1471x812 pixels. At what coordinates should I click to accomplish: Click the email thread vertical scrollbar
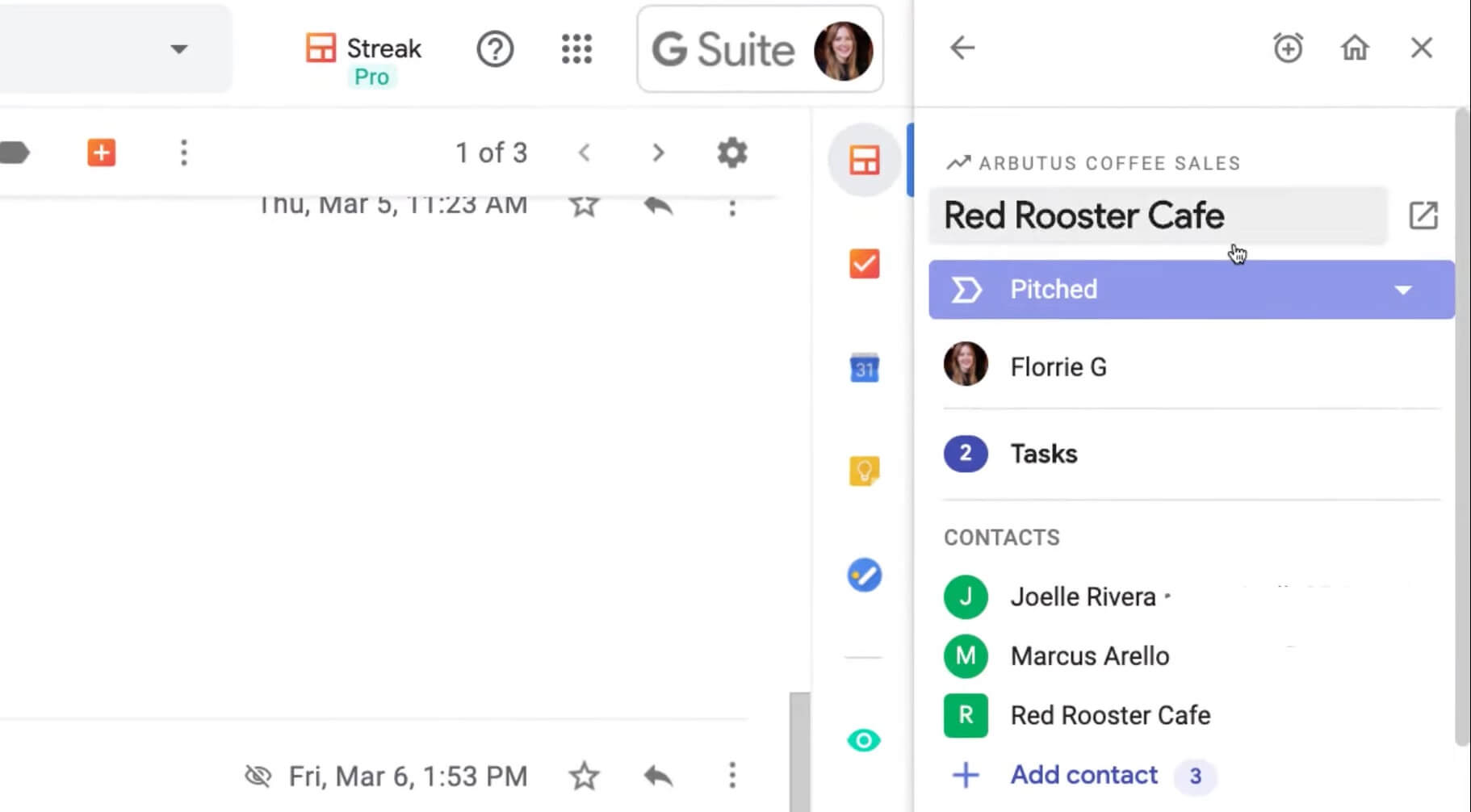click(x=799, y=751)
